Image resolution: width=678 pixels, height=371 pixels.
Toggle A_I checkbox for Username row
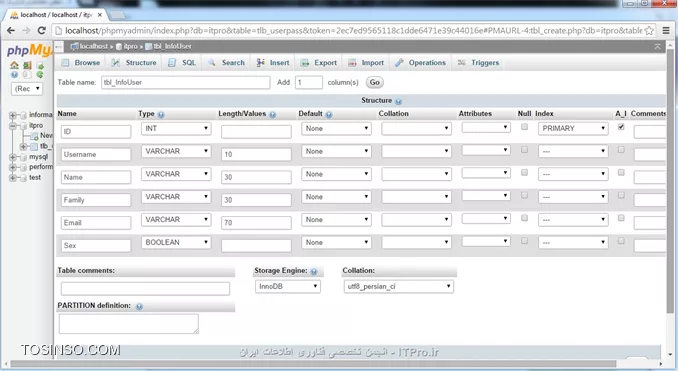pos(621,150)
